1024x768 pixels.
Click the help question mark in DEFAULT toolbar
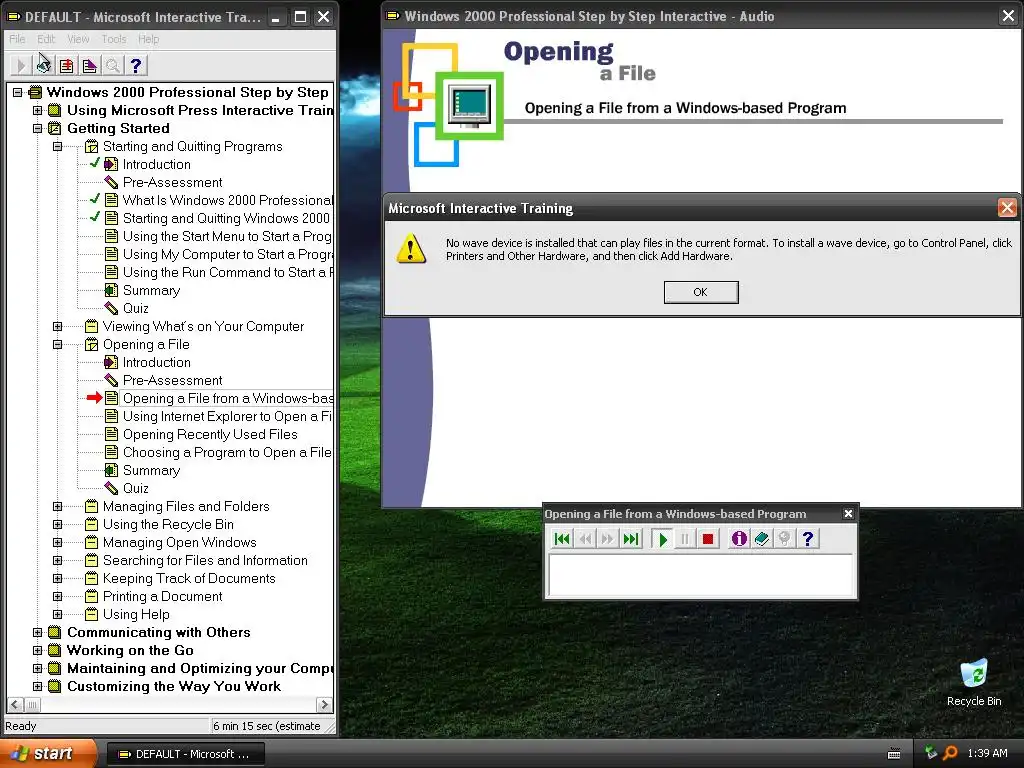[136, 65]
